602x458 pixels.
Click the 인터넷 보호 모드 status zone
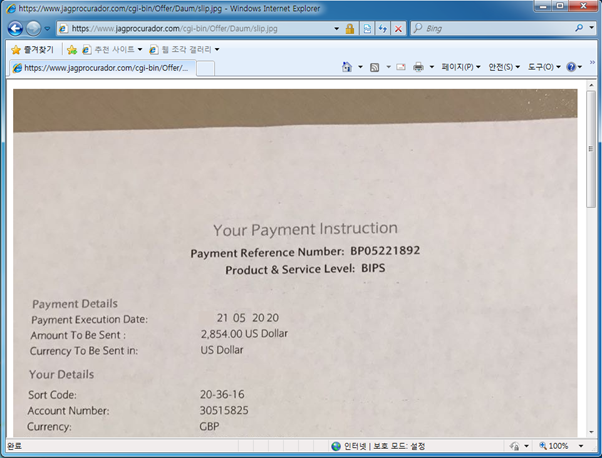pos(378,446)
